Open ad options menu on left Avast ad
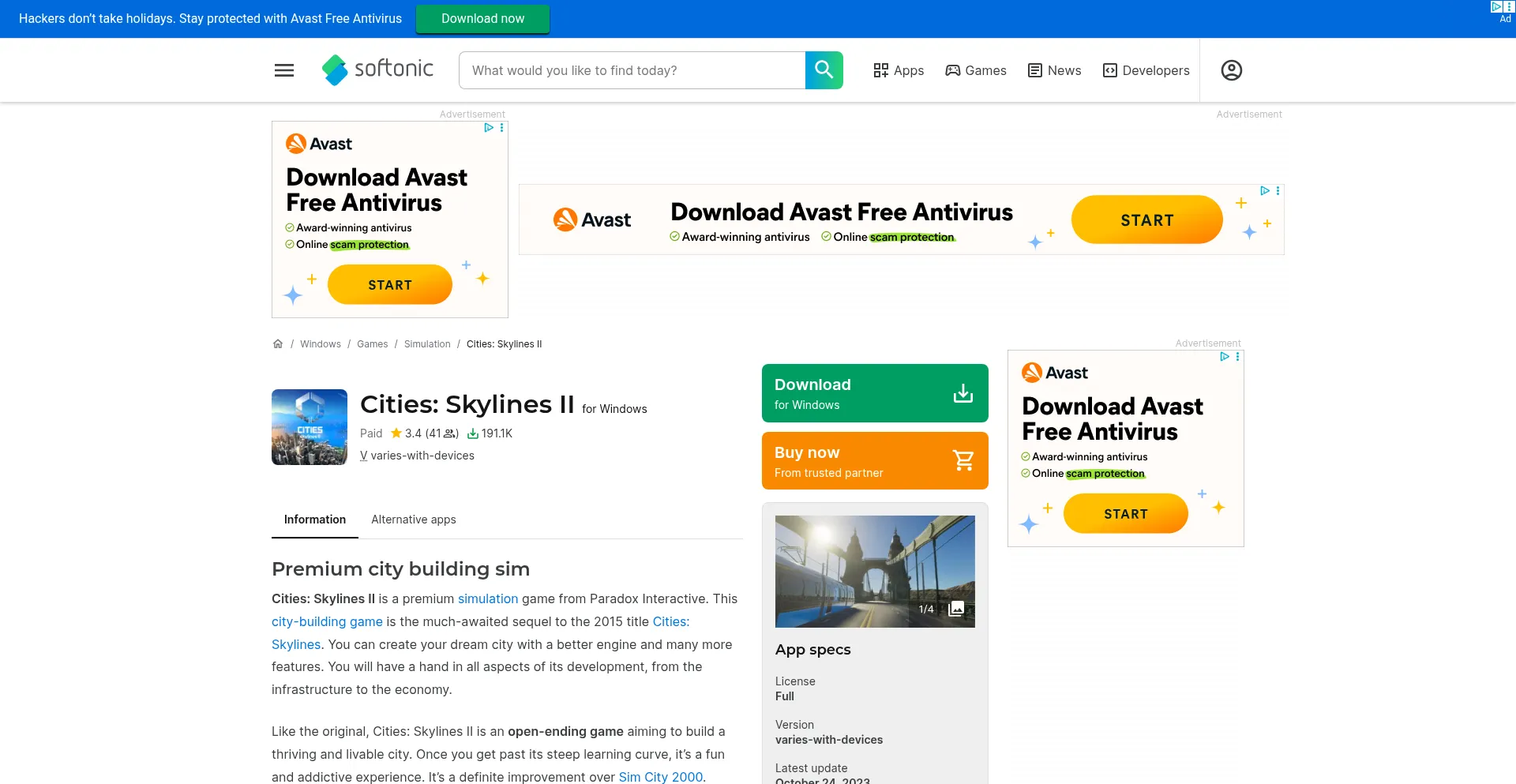The width and height of the screenshot is (1516, 784). pyautogui.click(x=502, y=128)
